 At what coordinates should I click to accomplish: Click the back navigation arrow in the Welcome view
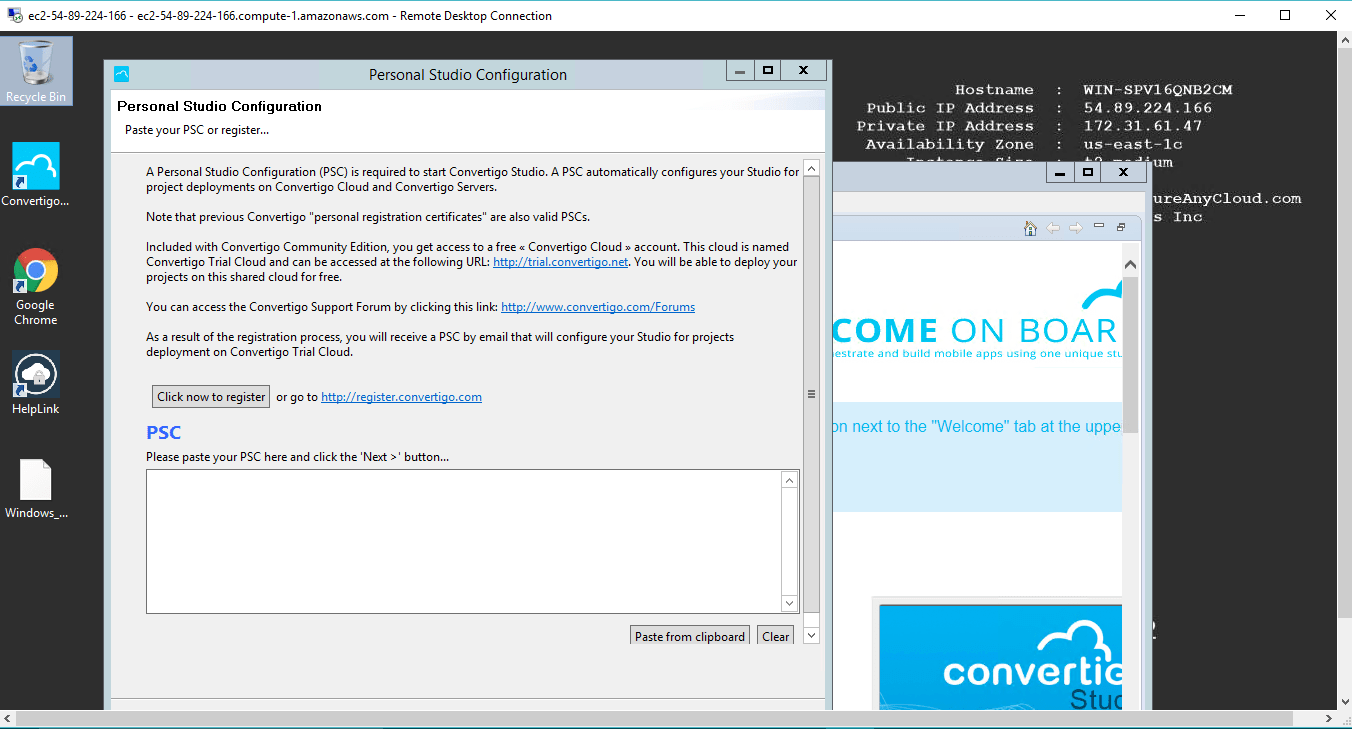click(1053, 227)
